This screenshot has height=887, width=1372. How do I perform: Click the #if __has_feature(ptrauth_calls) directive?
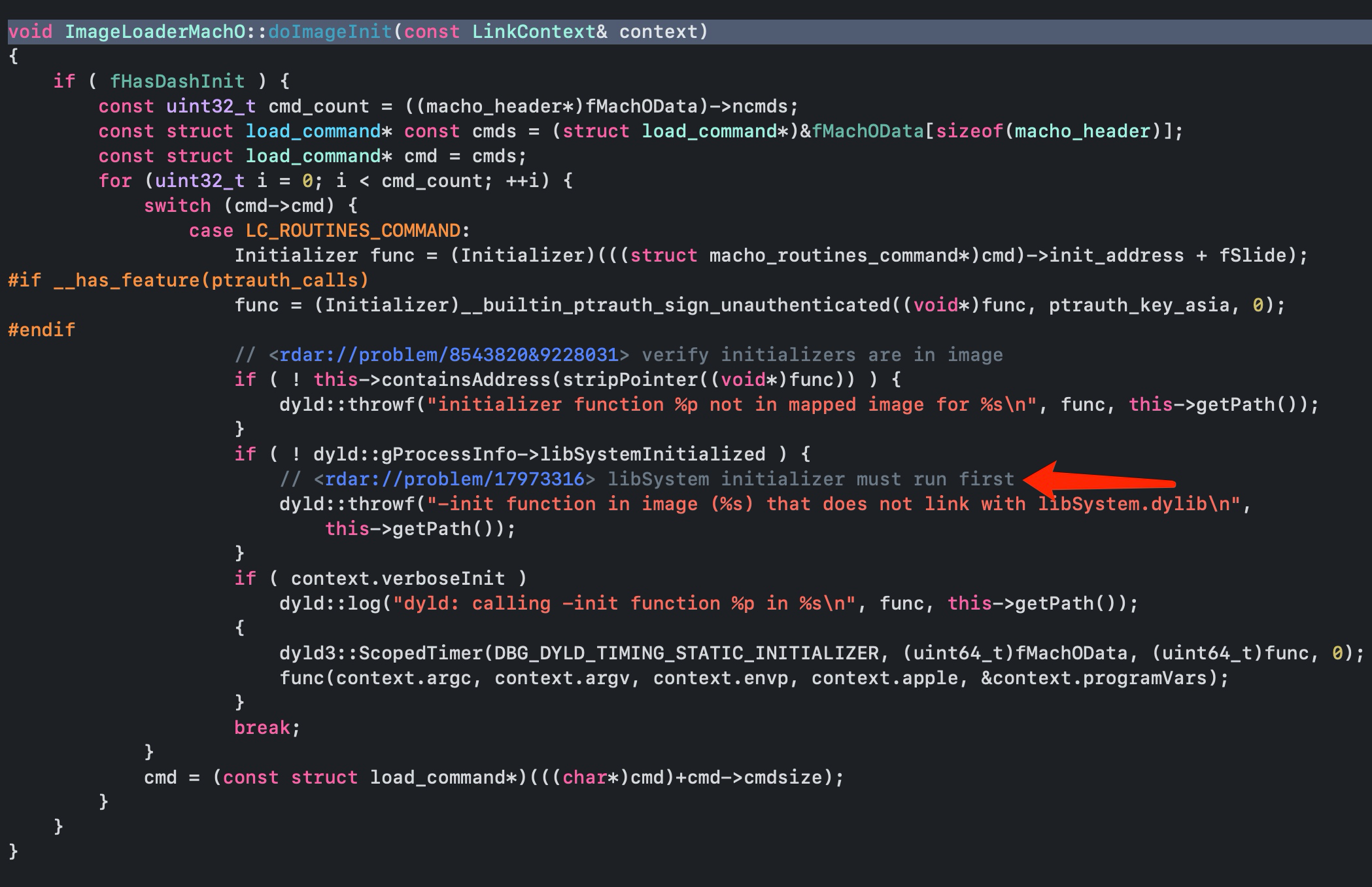tap(188, 281)
